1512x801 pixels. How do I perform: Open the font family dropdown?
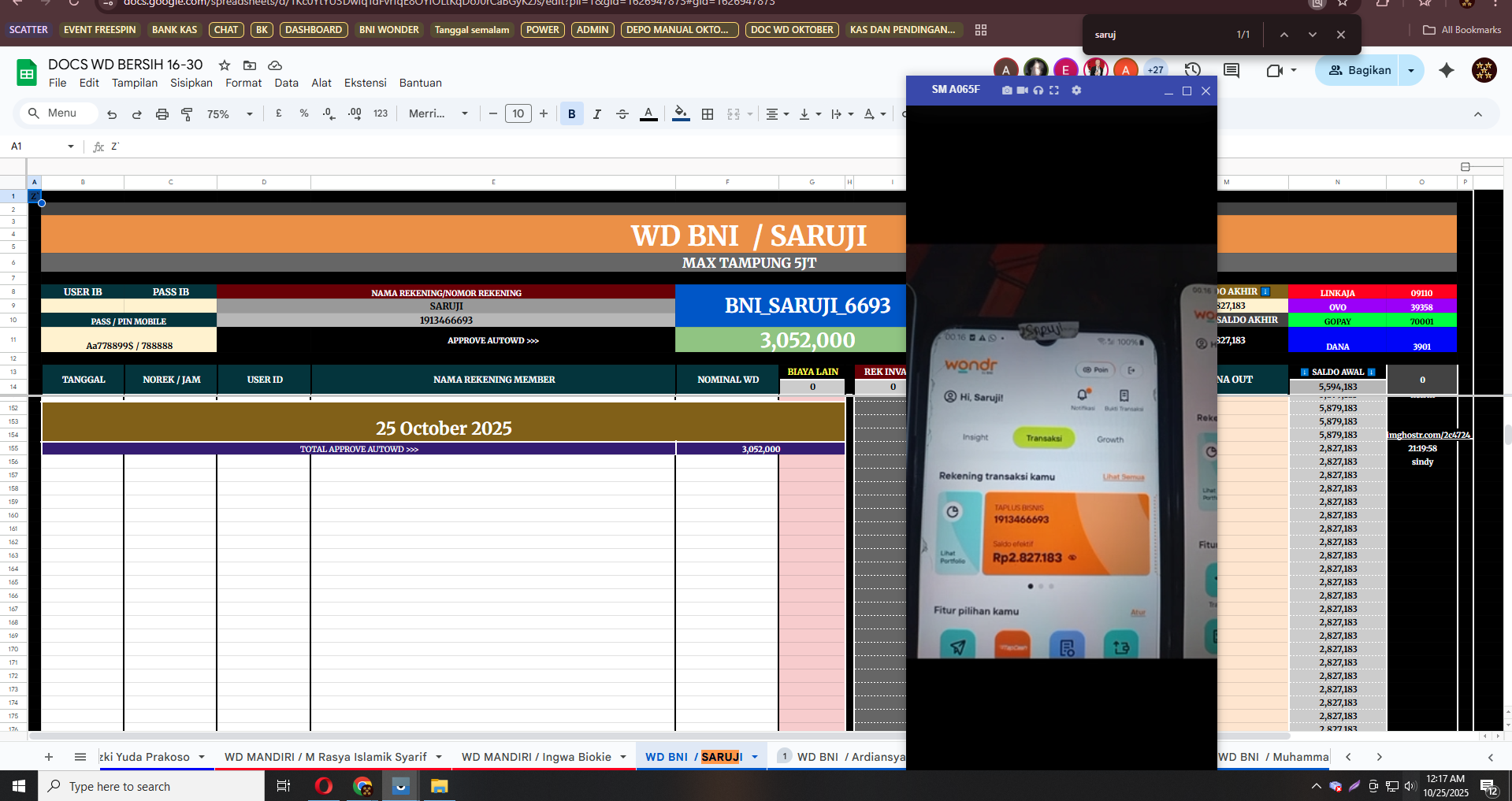[438, 114]
